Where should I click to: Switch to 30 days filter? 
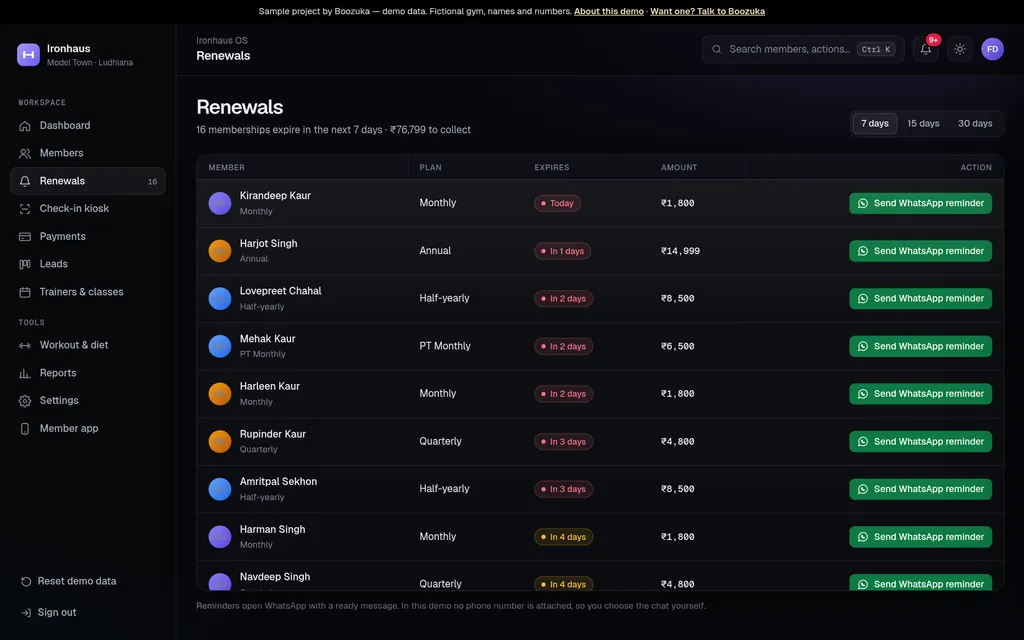974,123
